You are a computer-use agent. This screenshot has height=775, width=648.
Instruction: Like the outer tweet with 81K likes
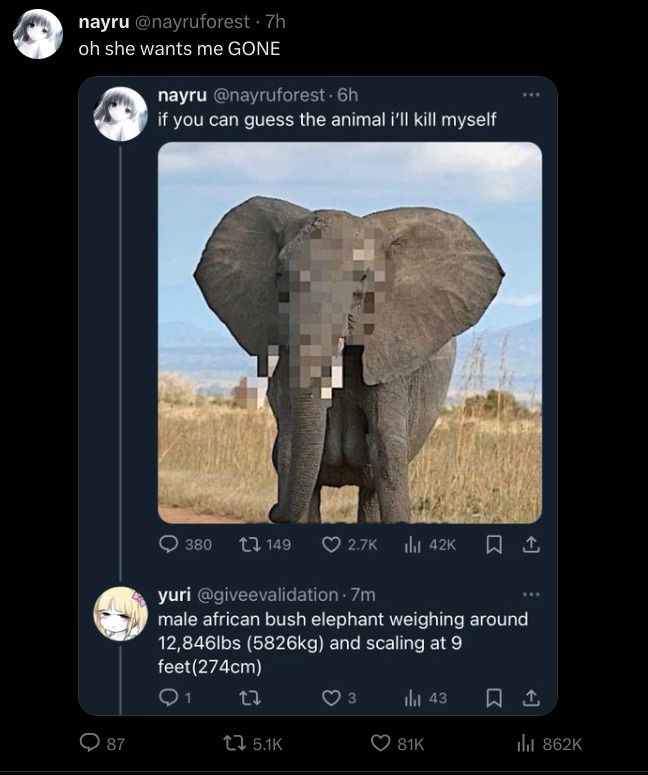pyautogui.click(x=397, y=743)
